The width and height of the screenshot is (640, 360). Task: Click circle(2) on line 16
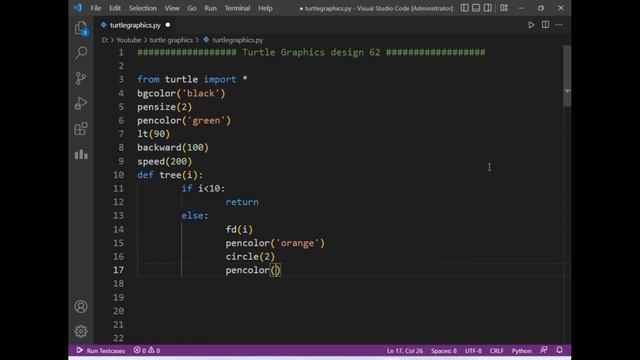click(250, 256)
